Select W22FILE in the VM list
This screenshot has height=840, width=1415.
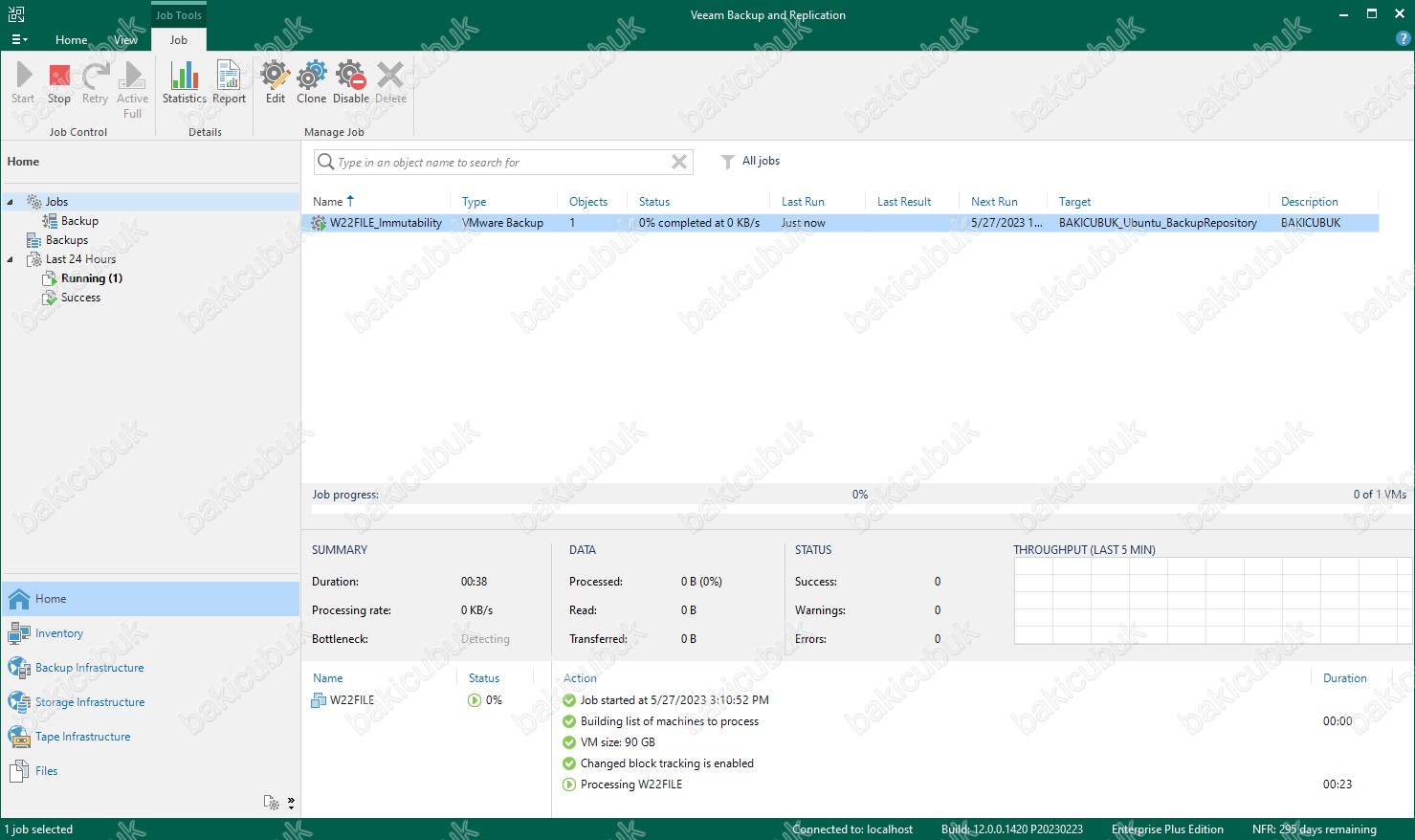[x=352, y=700]
